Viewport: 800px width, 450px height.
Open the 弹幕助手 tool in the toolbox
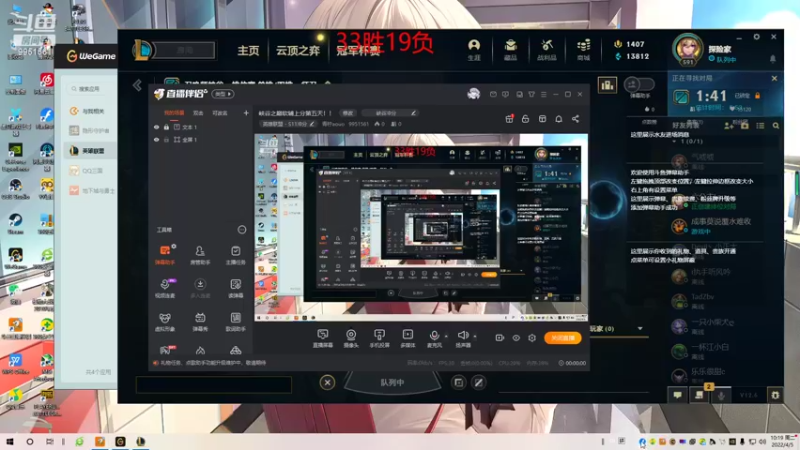(x=165, y=255)
